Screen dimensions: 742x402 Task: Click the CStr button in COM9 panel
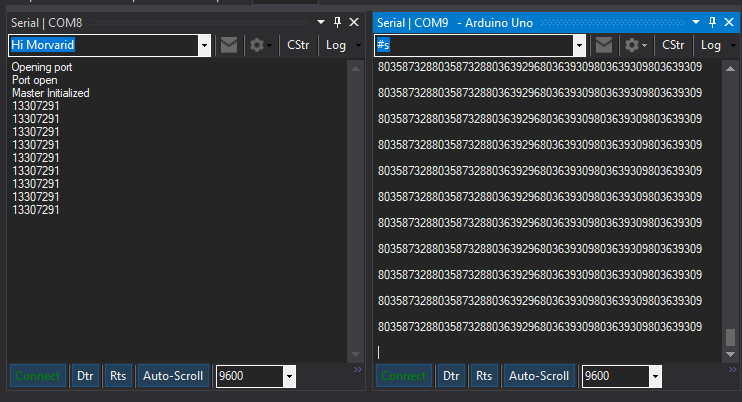click(x=672, y=45)
